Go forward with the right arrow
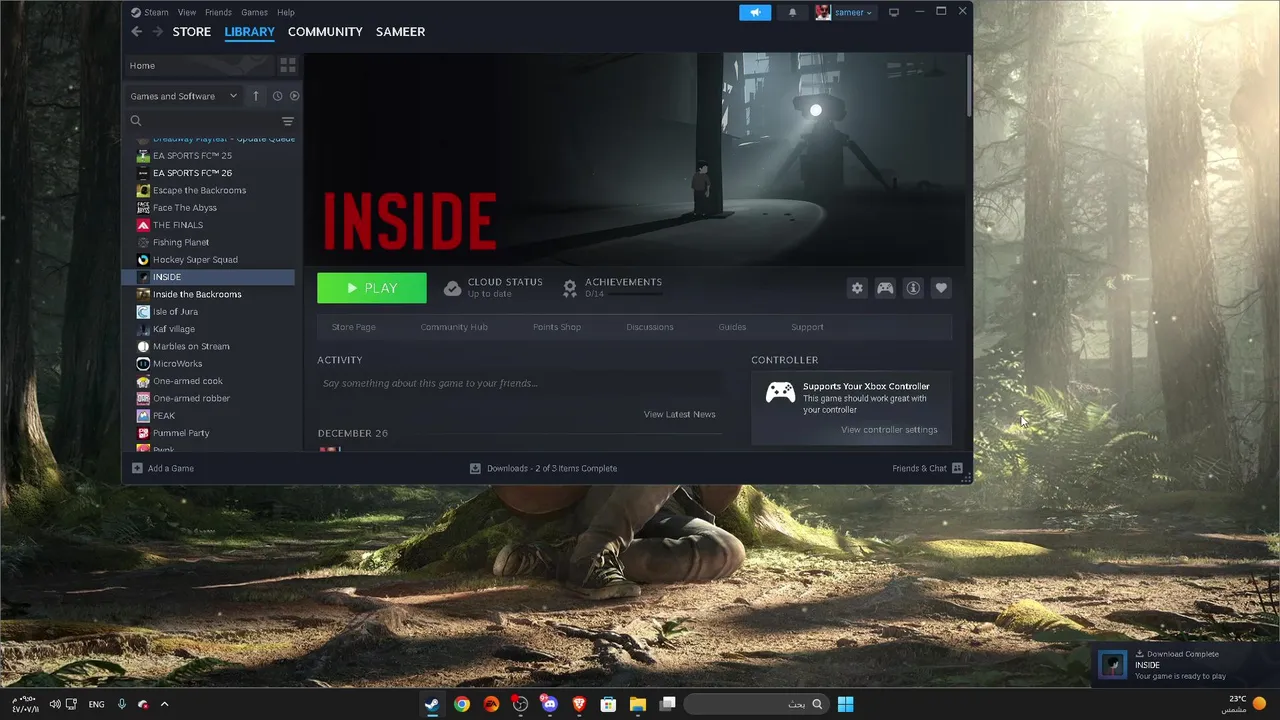Screen dimensions: 1280x720 point(157,32)
